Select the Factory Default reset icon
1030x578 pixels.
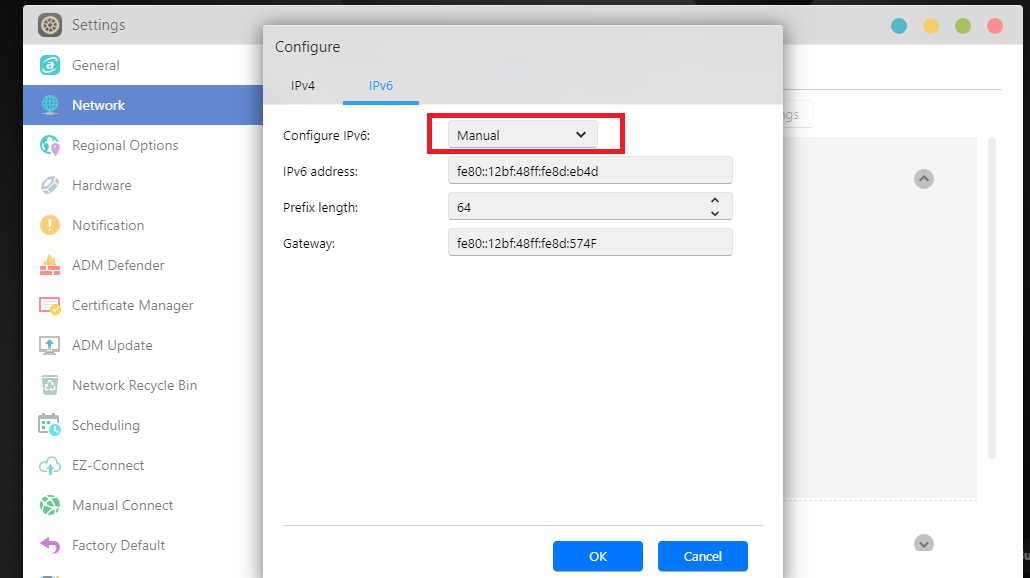48,545
